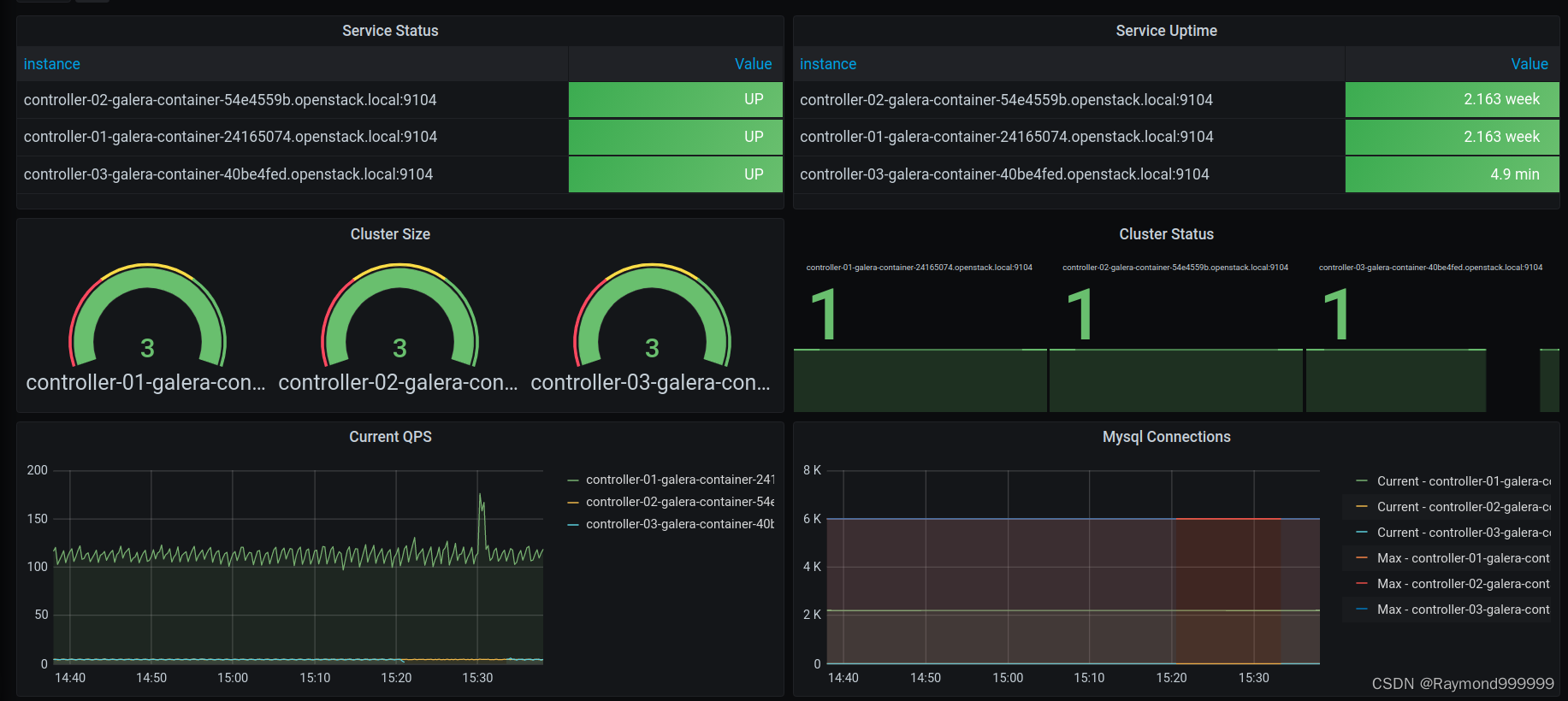
Task: Expand the Cluster Size panel title menu
Action: tap(390, 234)
